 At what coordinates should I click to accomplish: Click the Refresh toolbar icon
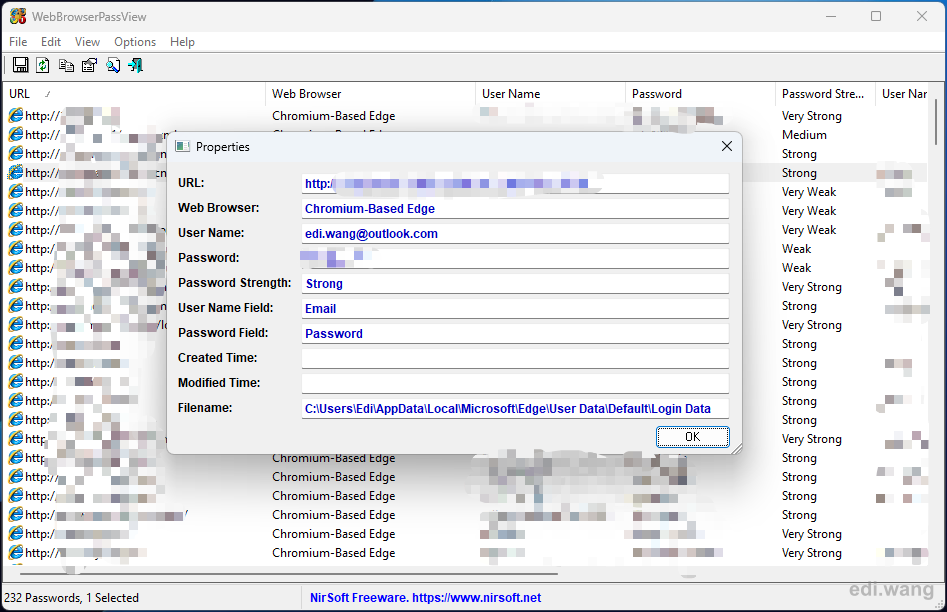(x=43, y=65)
